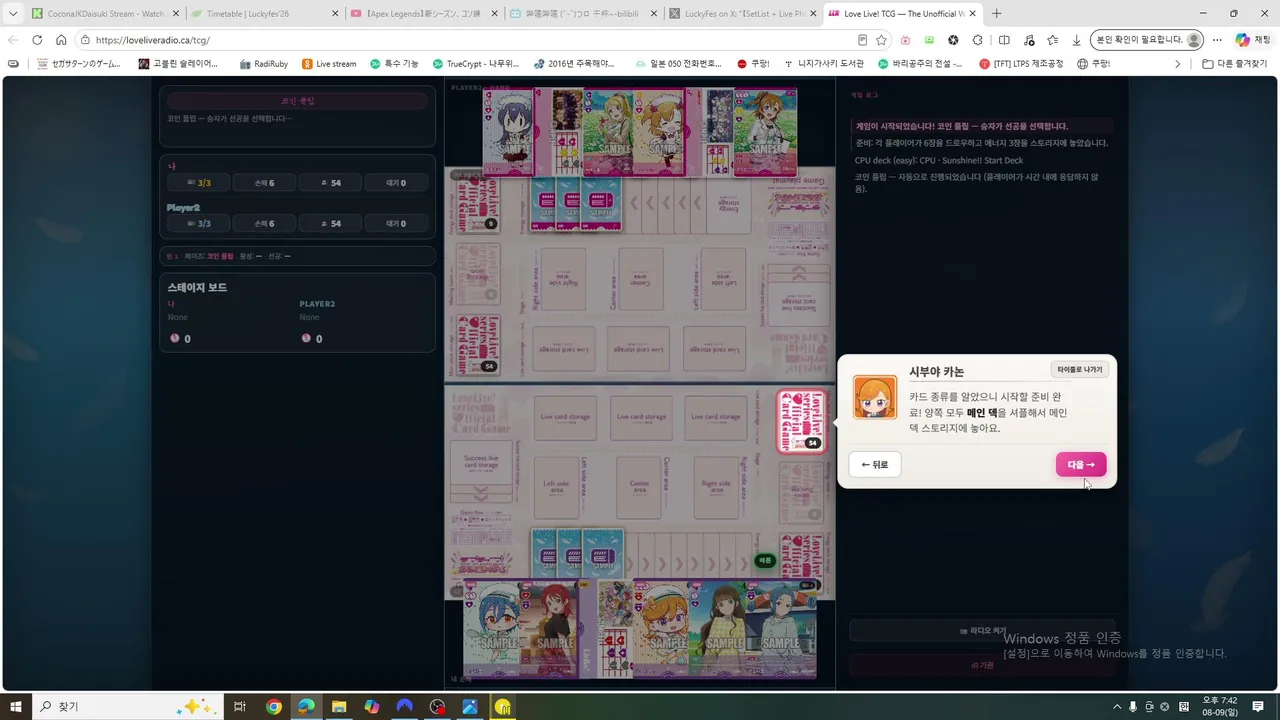Viewport: 1280px width, 720px height.
Task: Open the RadiRuby bookmark
Action: (263, 64)
